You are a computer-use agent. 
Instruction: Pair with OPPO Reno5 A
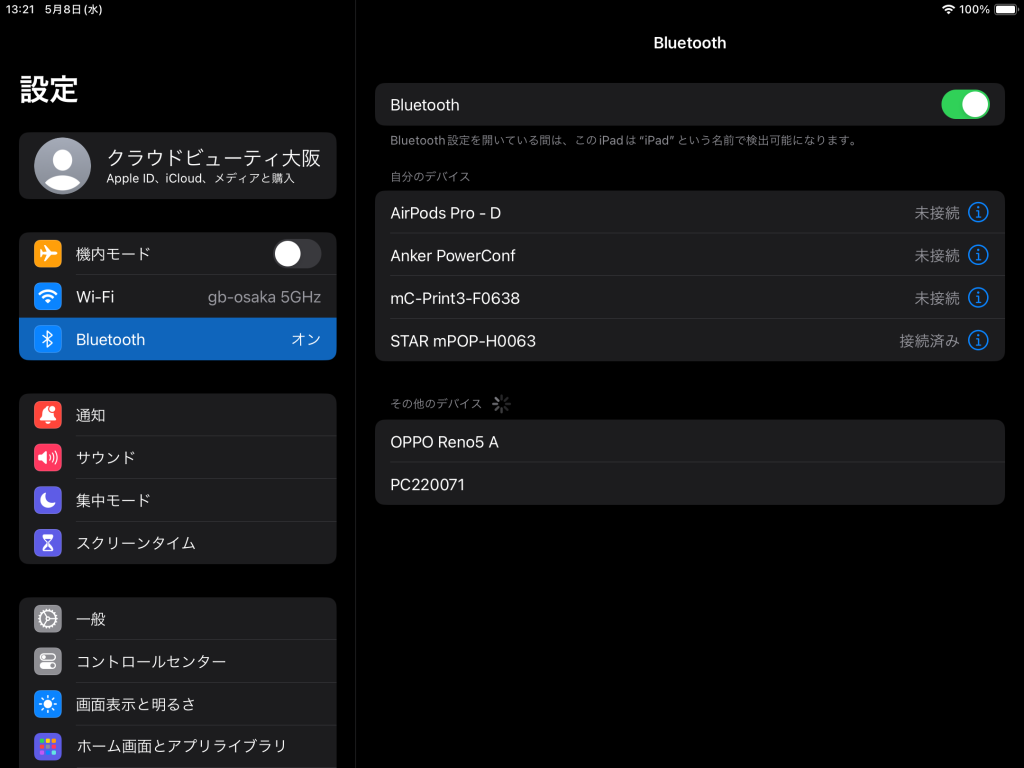click(x=688, y=442)
